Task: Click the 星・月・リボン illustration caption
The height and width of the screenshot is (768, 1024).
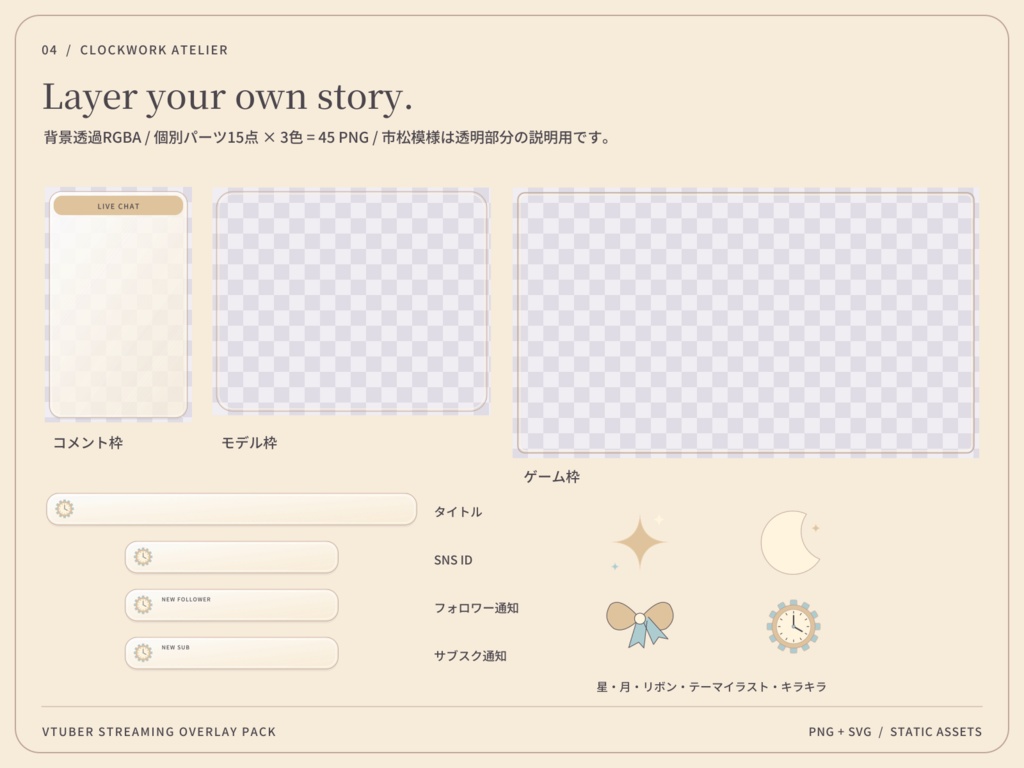Action: pyautogui.click(x=711, y=687)
